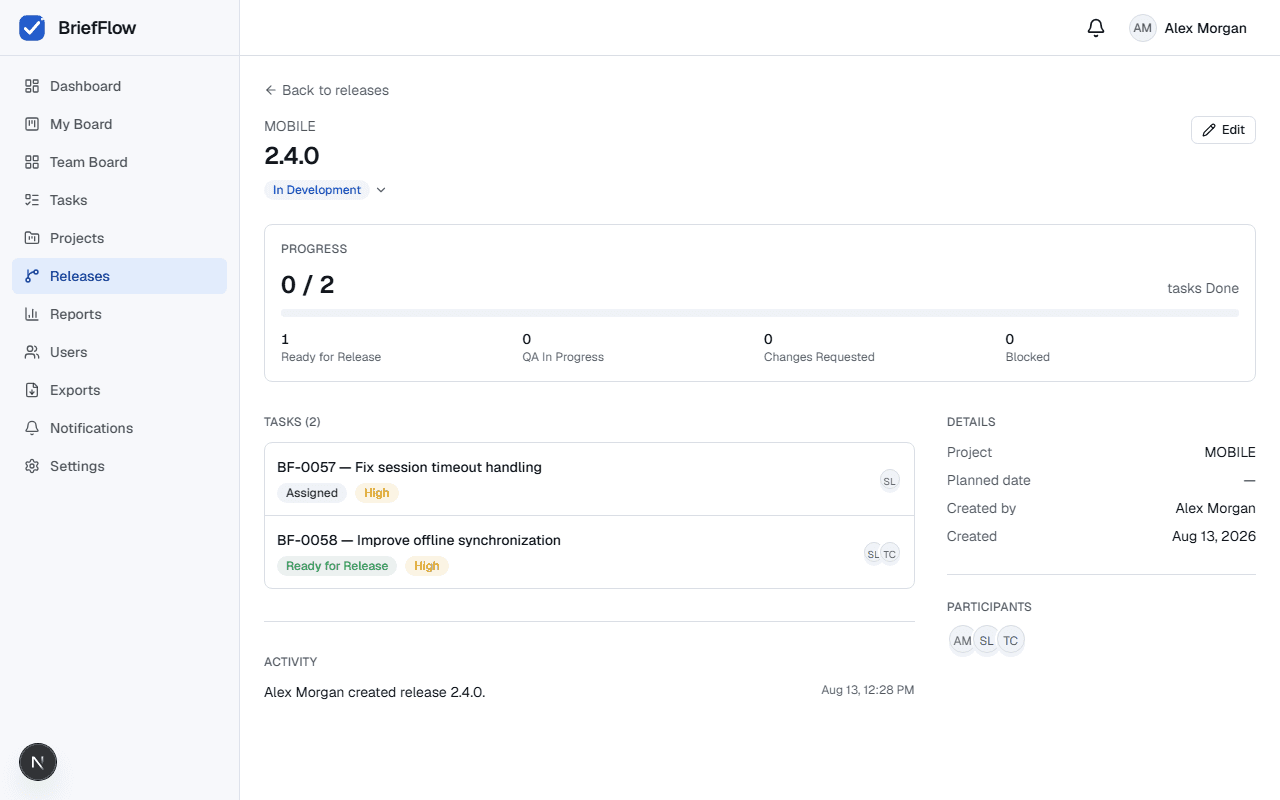Go back to releases list

pyautogui.click(x=327, y=90)
